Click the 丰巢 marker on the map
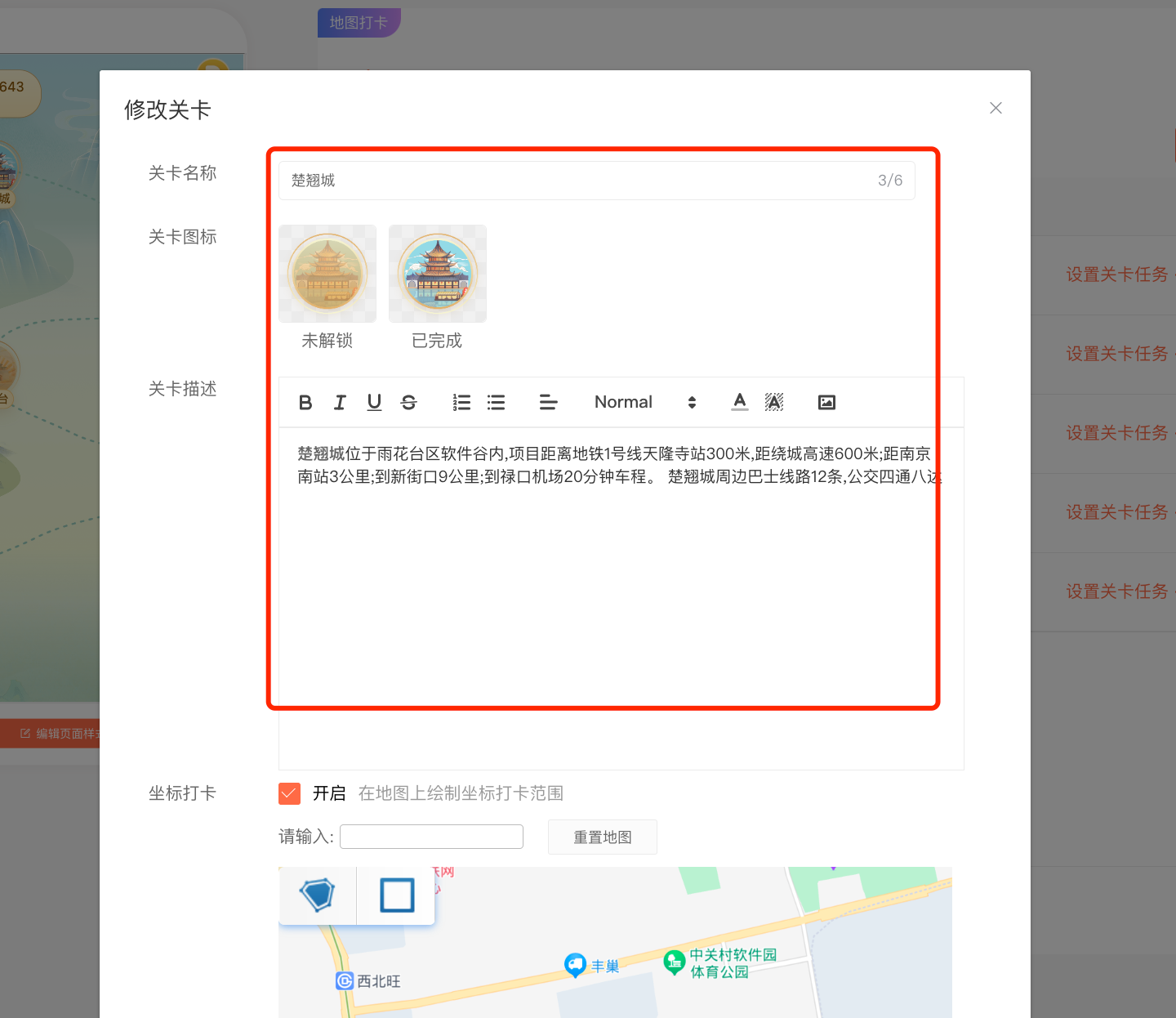This screenshot has width=1176, height=1018. (576, 965)
